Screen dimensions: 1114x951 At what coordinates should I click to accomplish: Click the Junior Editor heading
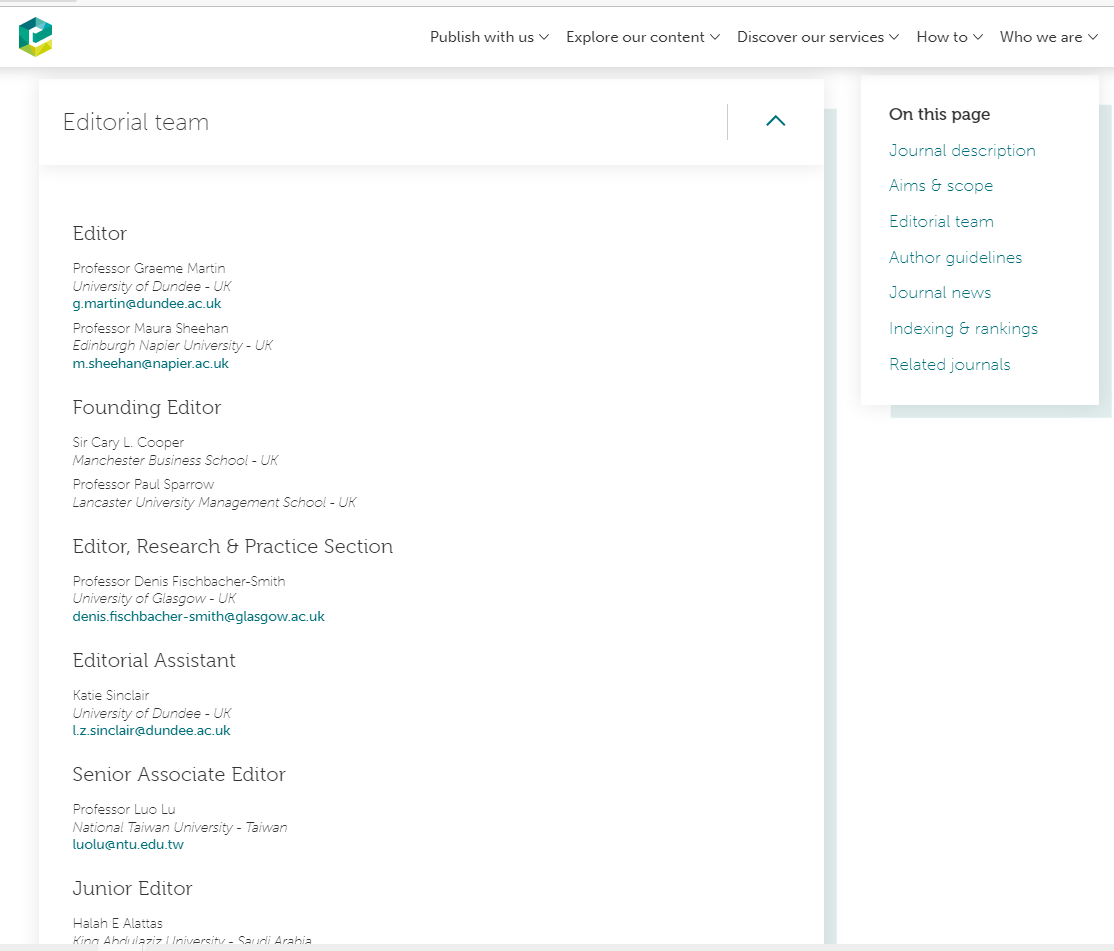[132, 888]
